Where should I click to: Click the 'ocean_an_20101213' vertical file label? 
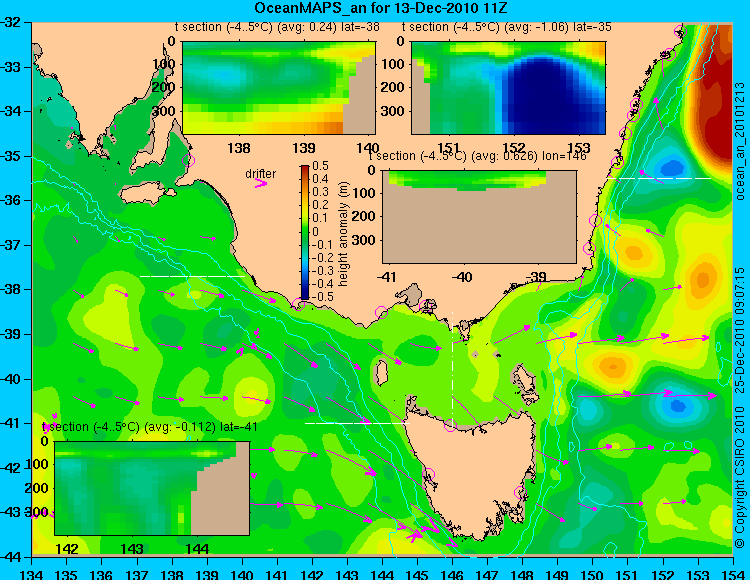tap(740, 141)
